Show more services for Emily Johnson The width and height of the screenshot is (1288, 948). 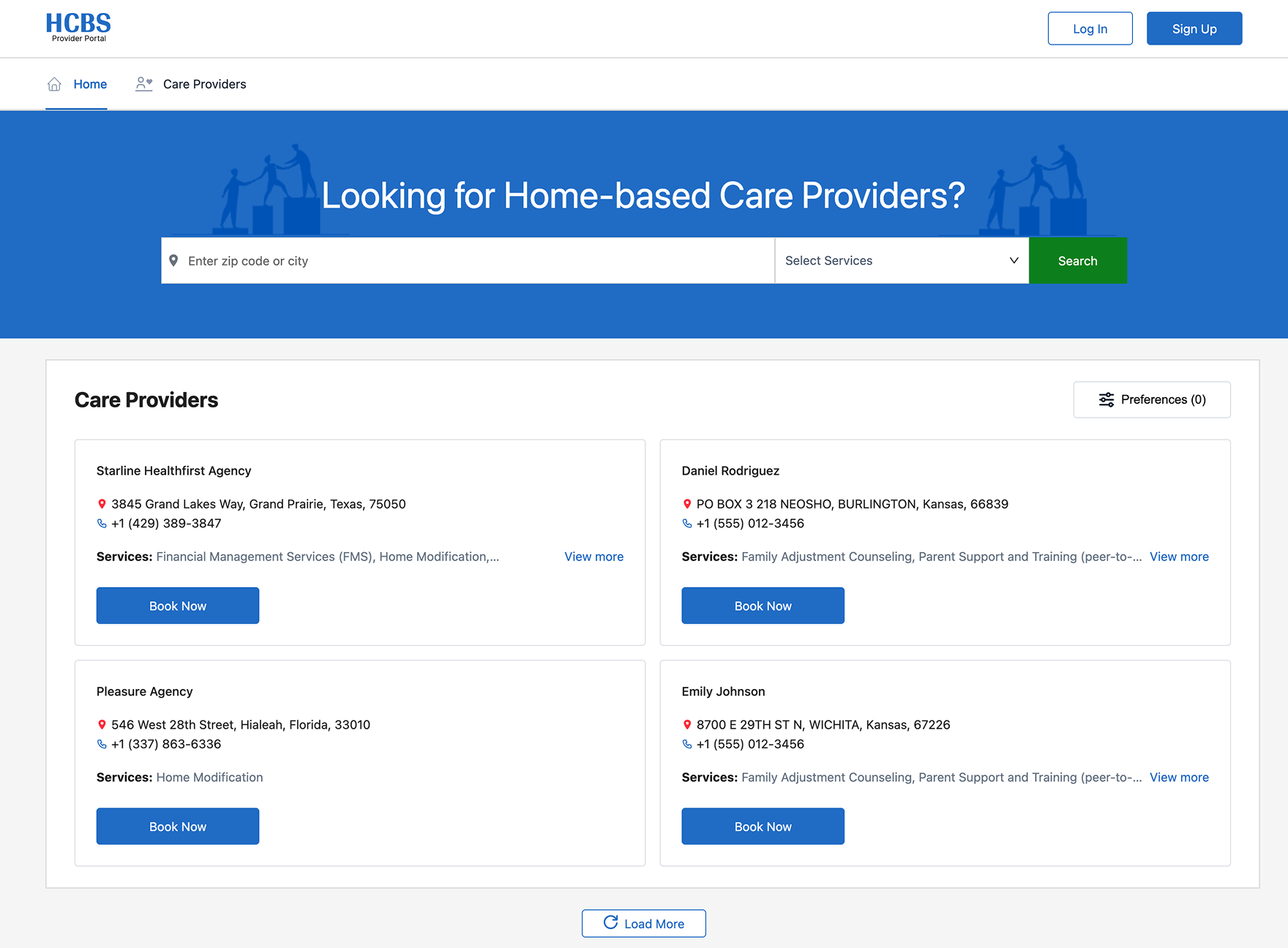click(x=1178, y=778)
